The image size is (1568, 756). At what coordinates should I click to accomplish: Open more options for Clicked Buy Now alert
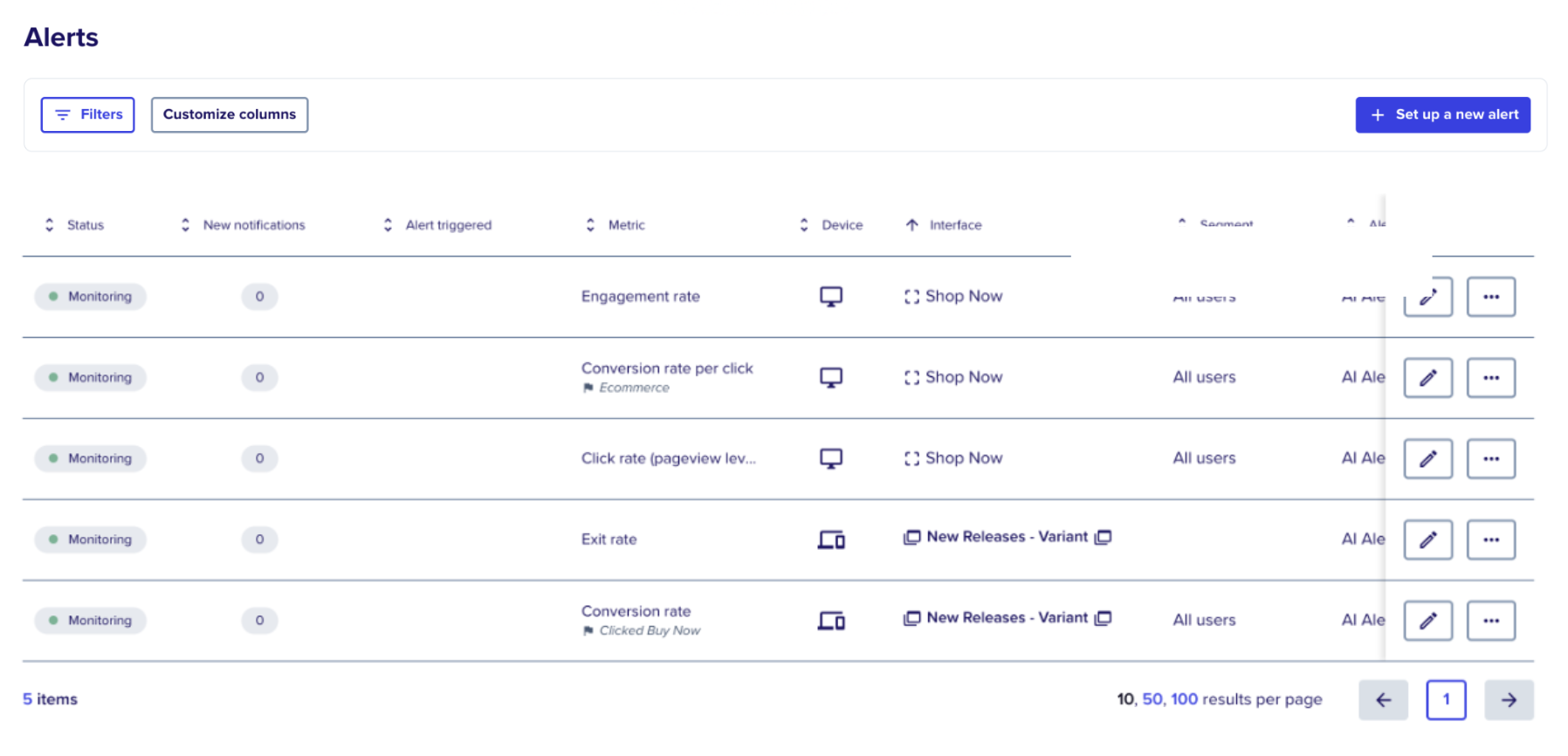[1490, 621]
